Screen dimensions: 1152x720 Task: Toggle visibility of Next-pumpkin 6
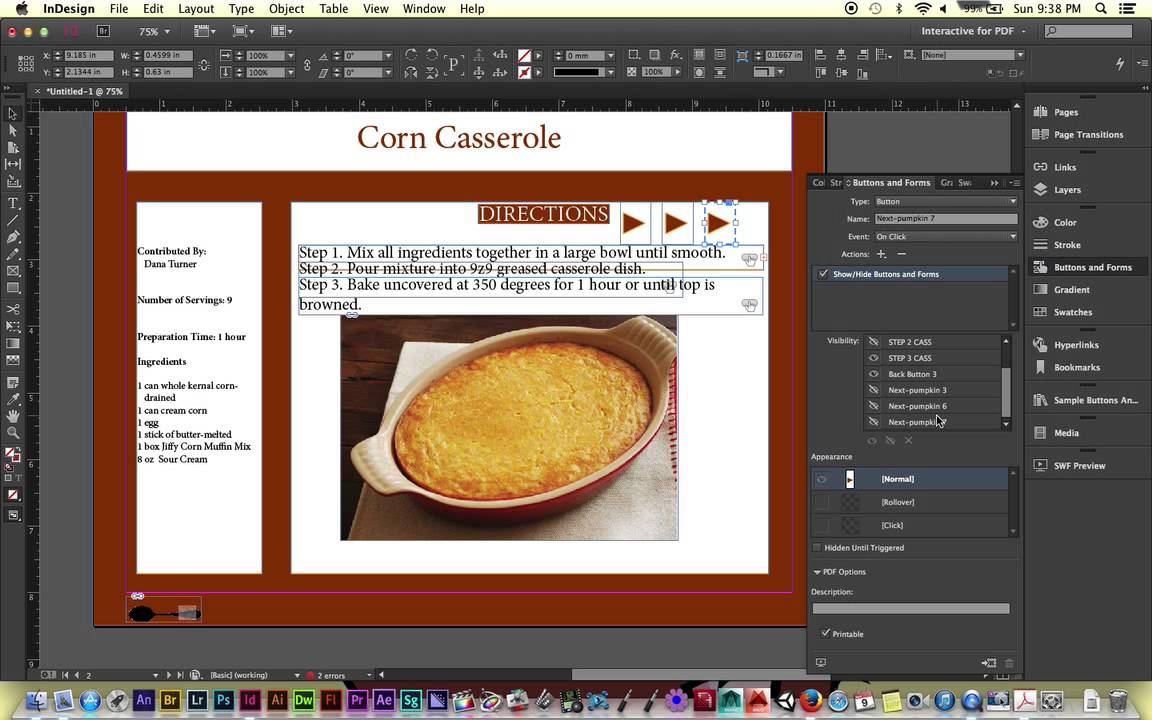point(873,406)
